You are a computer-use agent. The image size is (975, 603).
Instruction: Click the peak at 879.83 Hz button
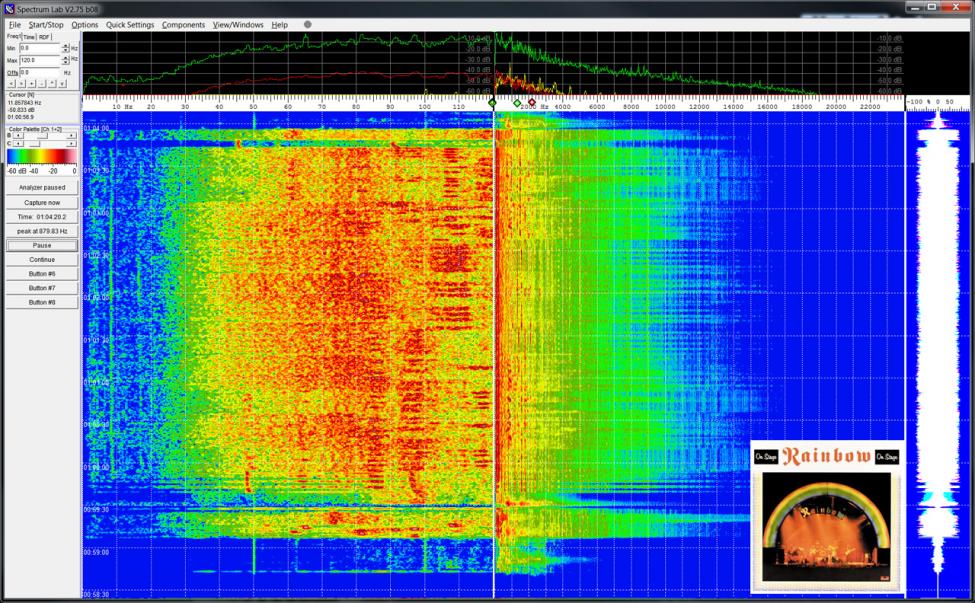[x=42, y=231]
